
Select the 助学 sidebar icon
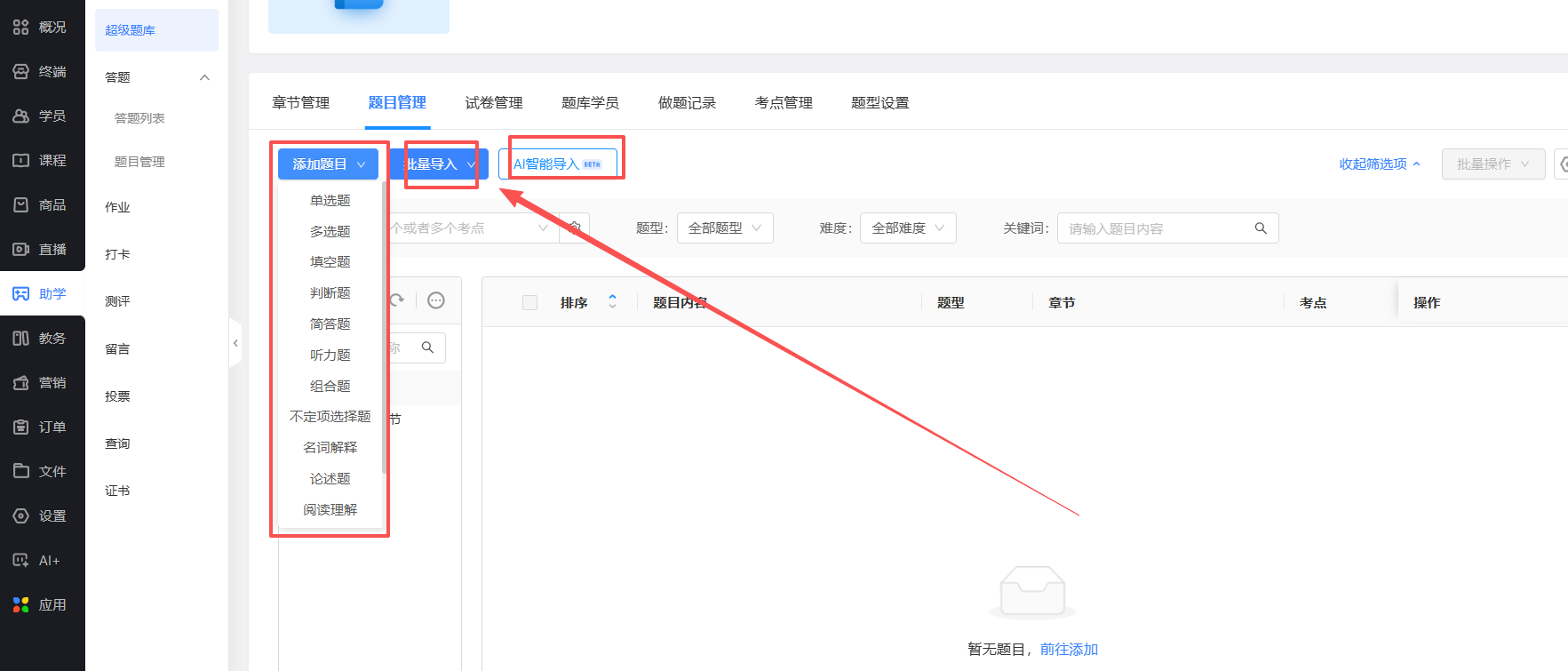coord(21,294)
